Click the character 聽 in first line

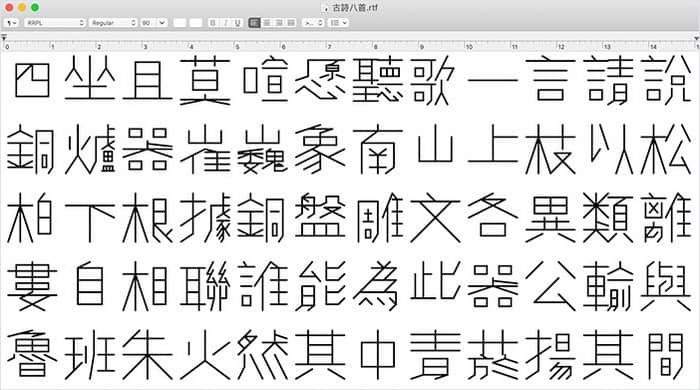coord(378,80)
